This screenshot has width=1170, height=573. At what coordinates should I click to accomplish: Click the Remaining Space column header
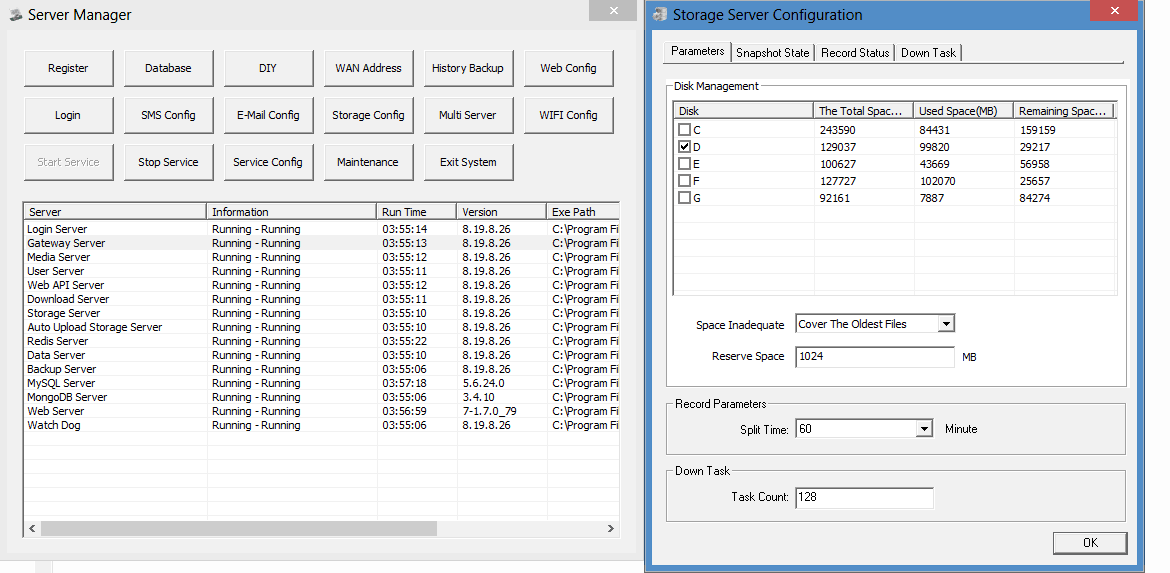coord(1063,110)
